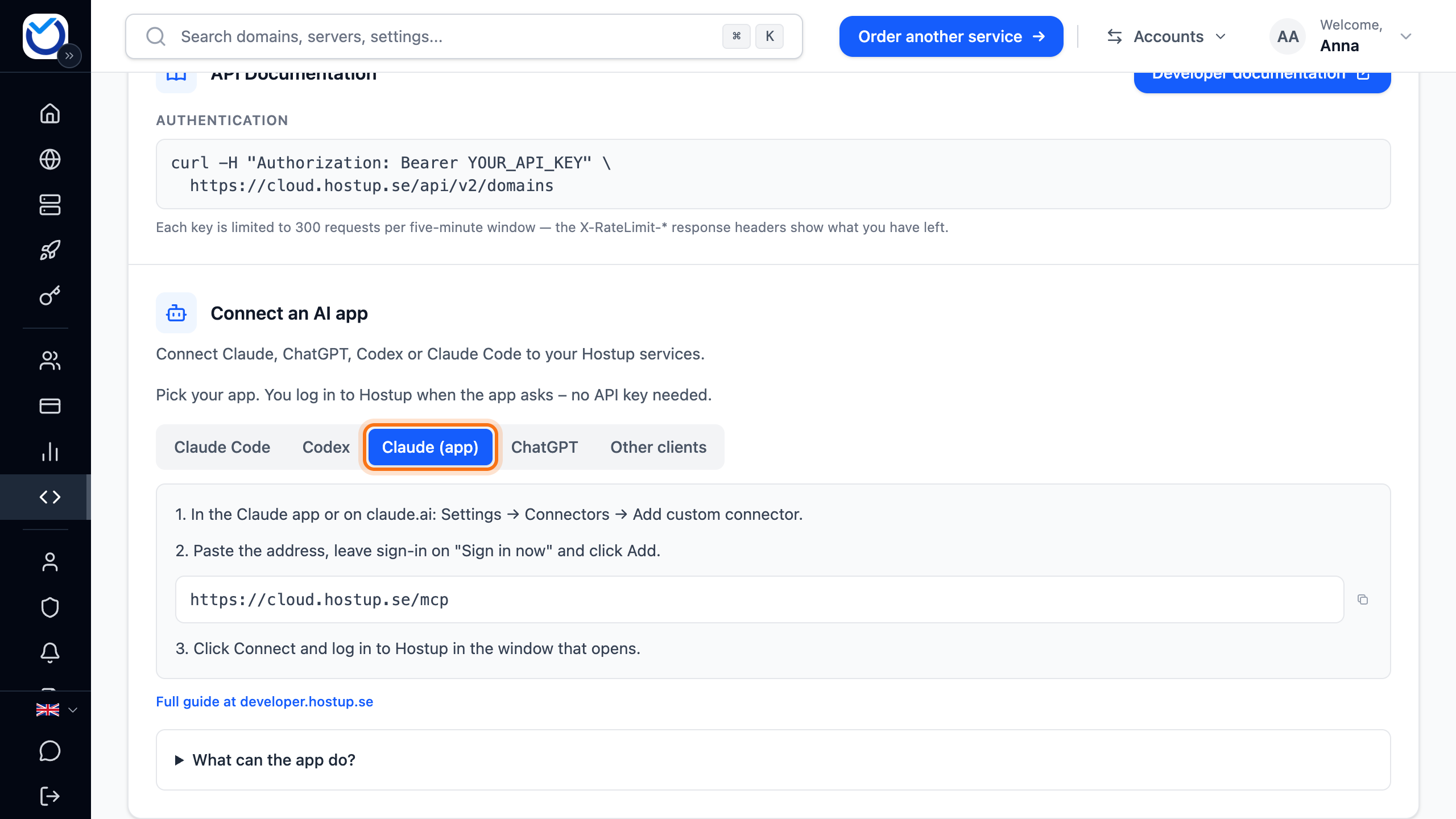
Task: Click the Hostup logo
Action: click(44, 35)
